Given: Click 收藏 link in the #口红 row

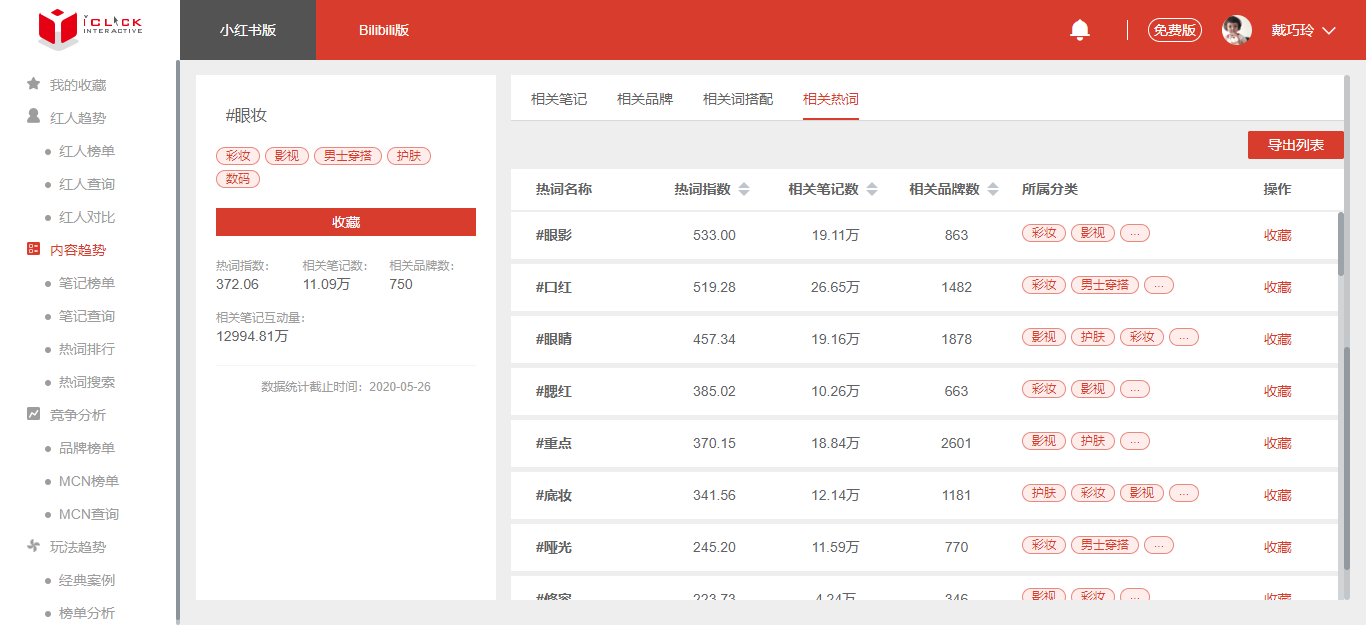Looking at the screenshot, I should [x=1278, y=287].
